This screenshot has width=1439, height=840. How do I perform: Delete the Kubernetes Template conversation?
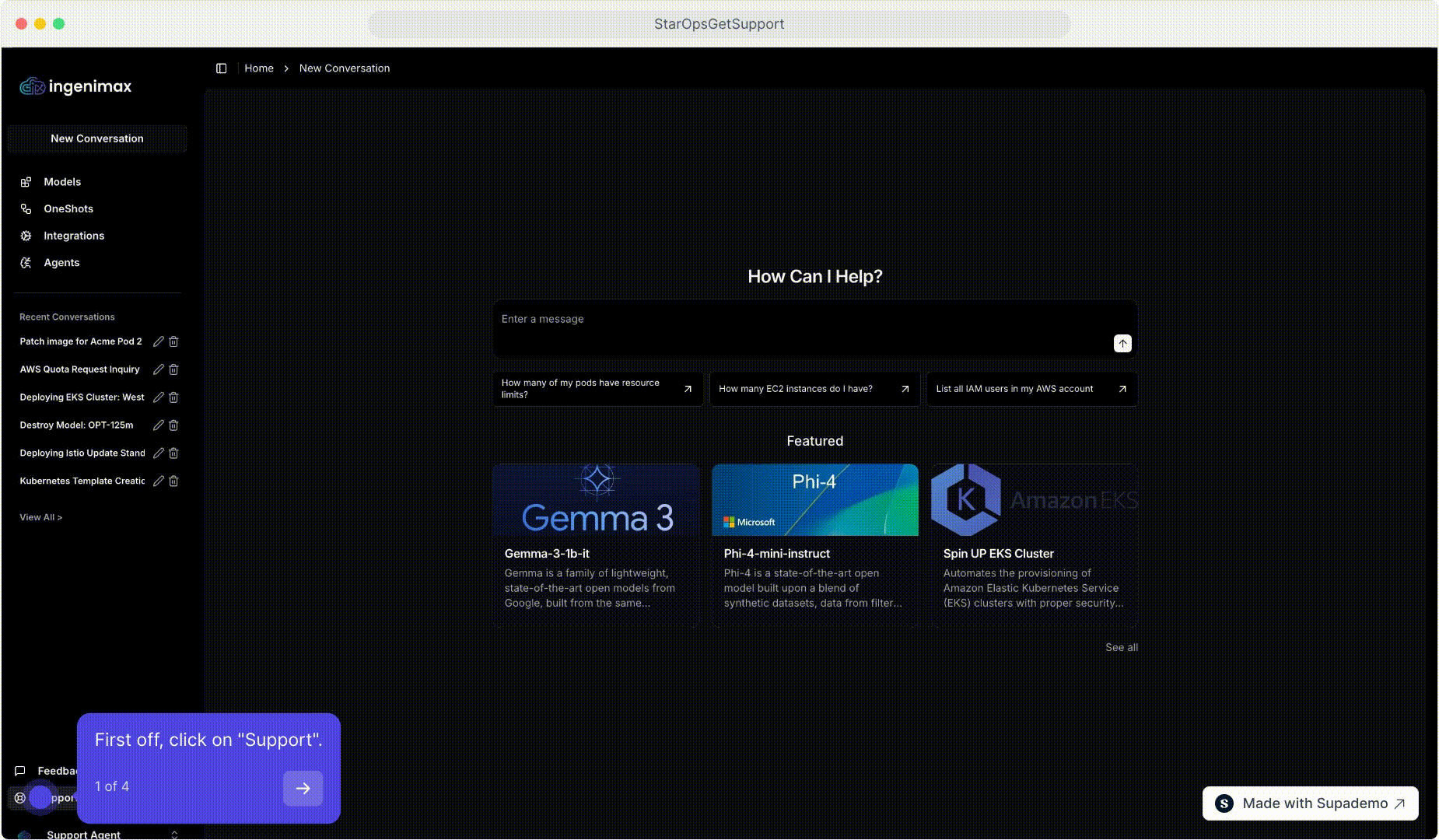tap(173, 481)
